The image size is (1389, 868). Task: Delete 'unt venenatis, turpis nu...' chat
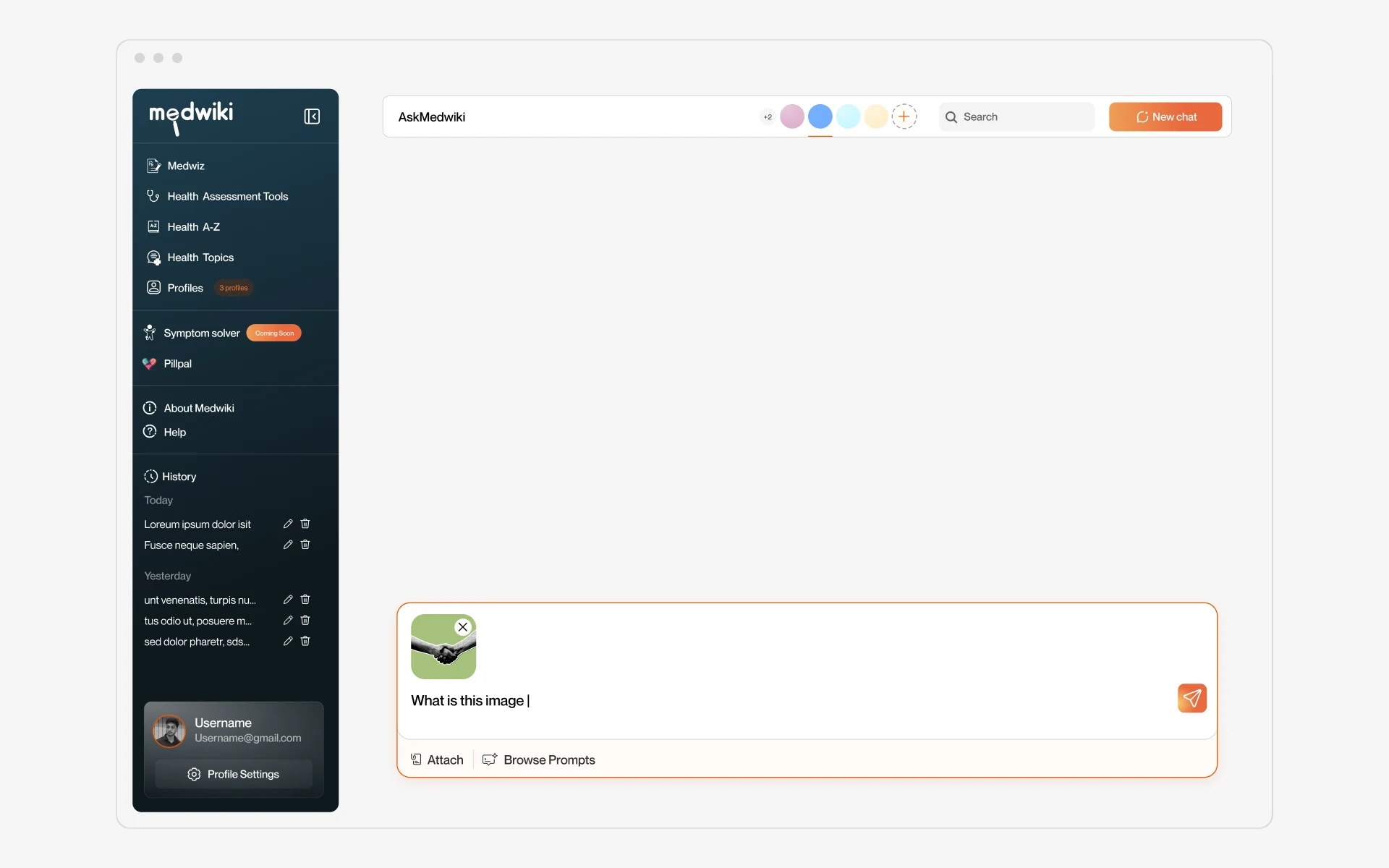pos(305,600)
